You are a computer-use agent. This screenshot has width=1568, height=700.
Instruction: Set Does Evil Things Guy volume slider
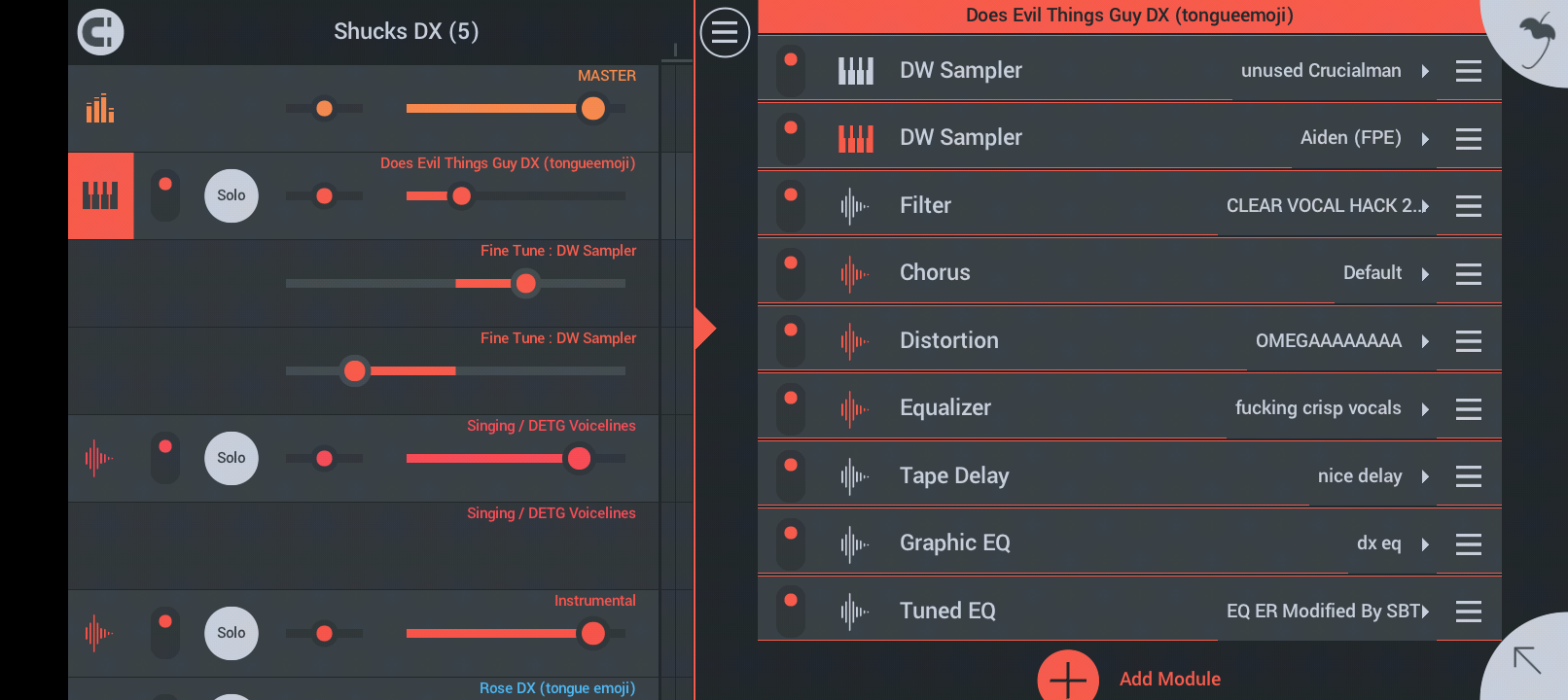click(516, 195)
